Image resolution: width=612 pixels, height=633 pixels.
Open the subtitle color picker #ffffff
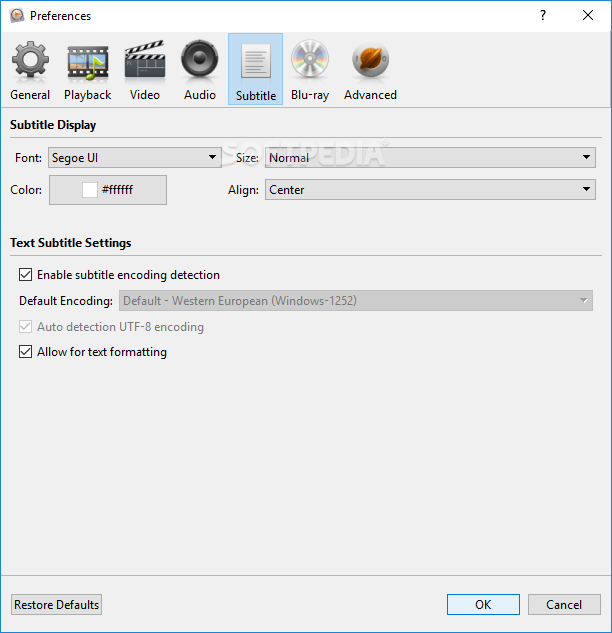[x=108, y=190]
